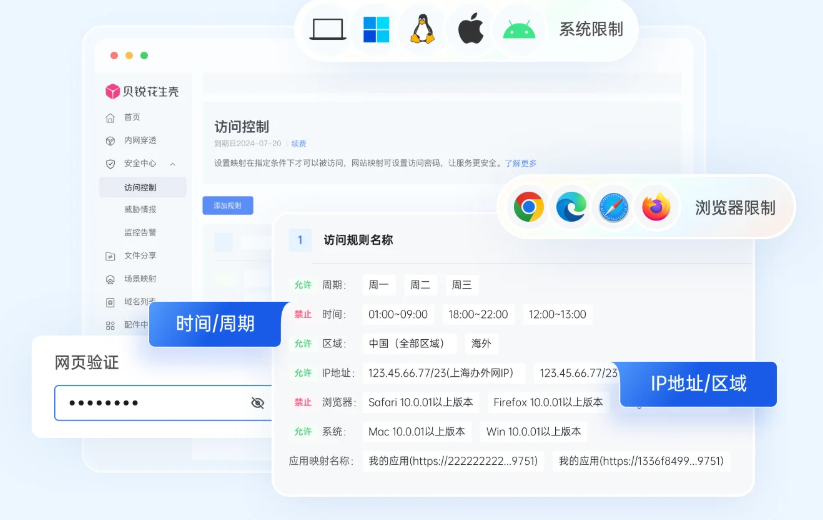Screen dimensions: 823x520
Task: Click the 网页验证 password input field
Action: pos(150,403)
